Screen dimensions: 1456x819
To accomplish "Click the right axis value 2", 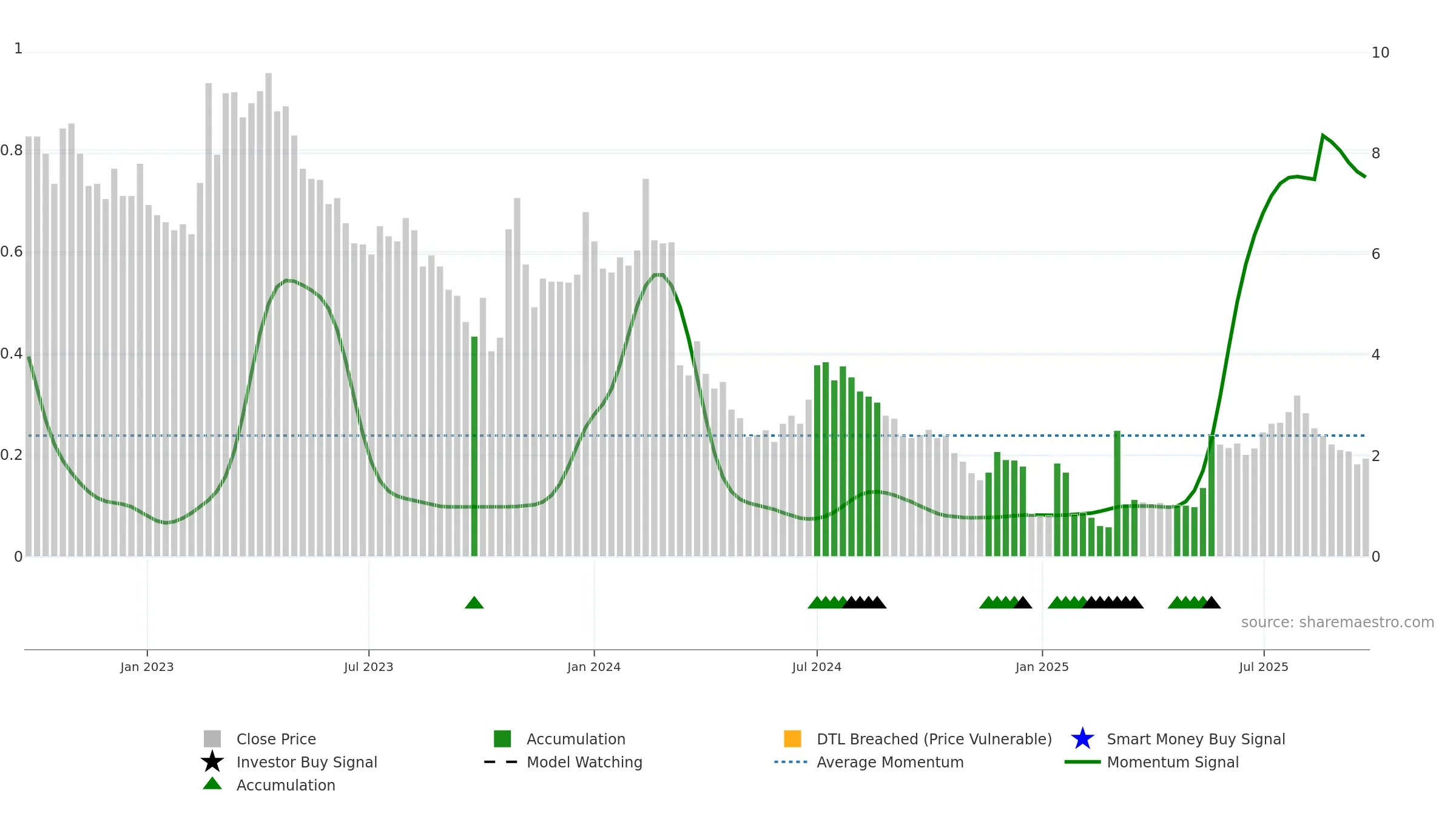I will 1376,456.
